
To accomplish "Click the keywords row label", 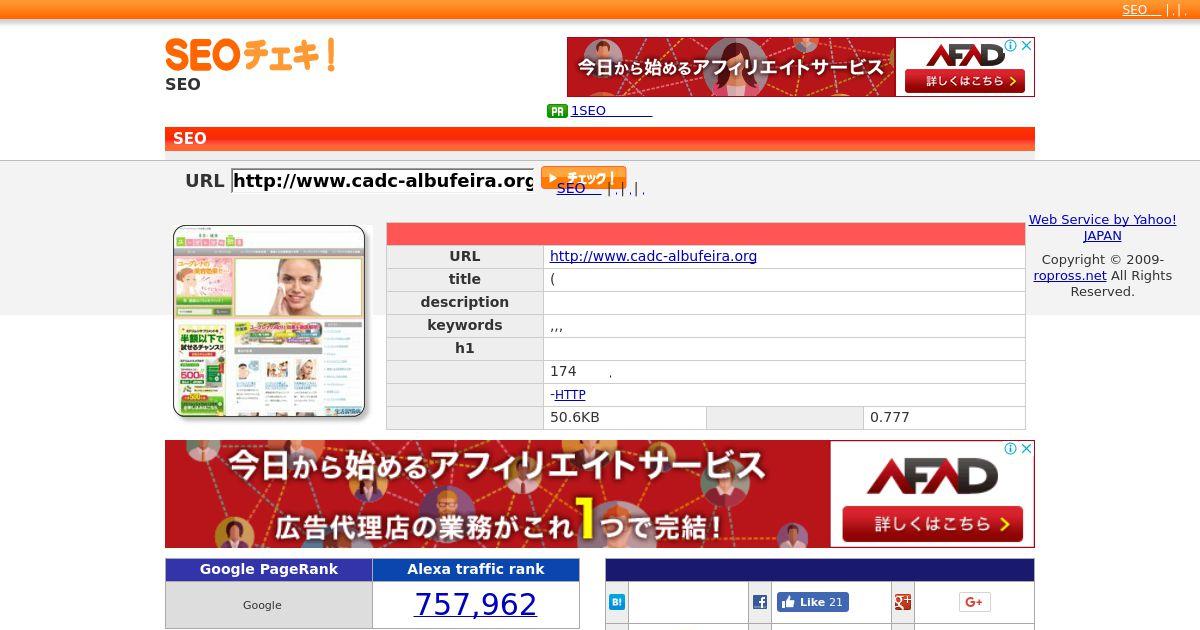I will point(465,325).
